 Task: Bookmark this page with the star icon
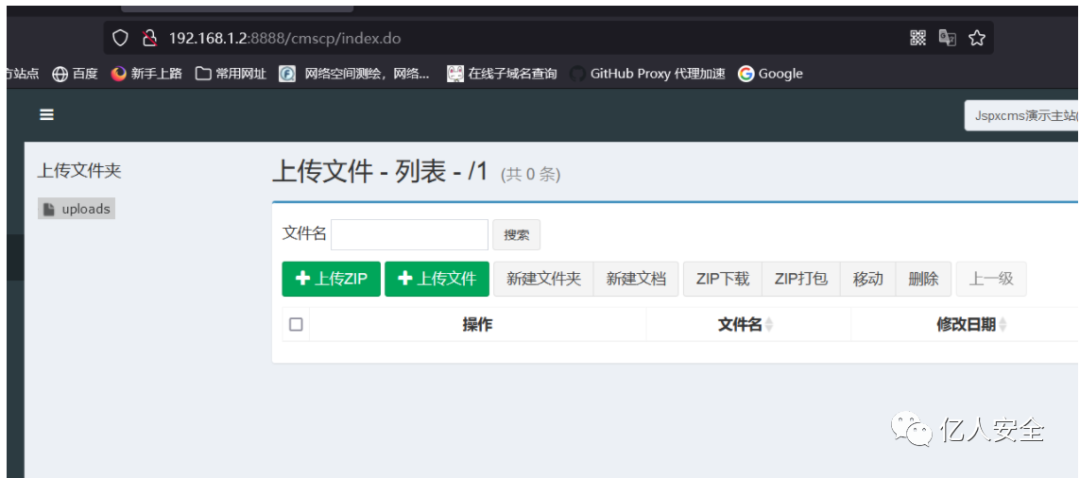point(977,38)
